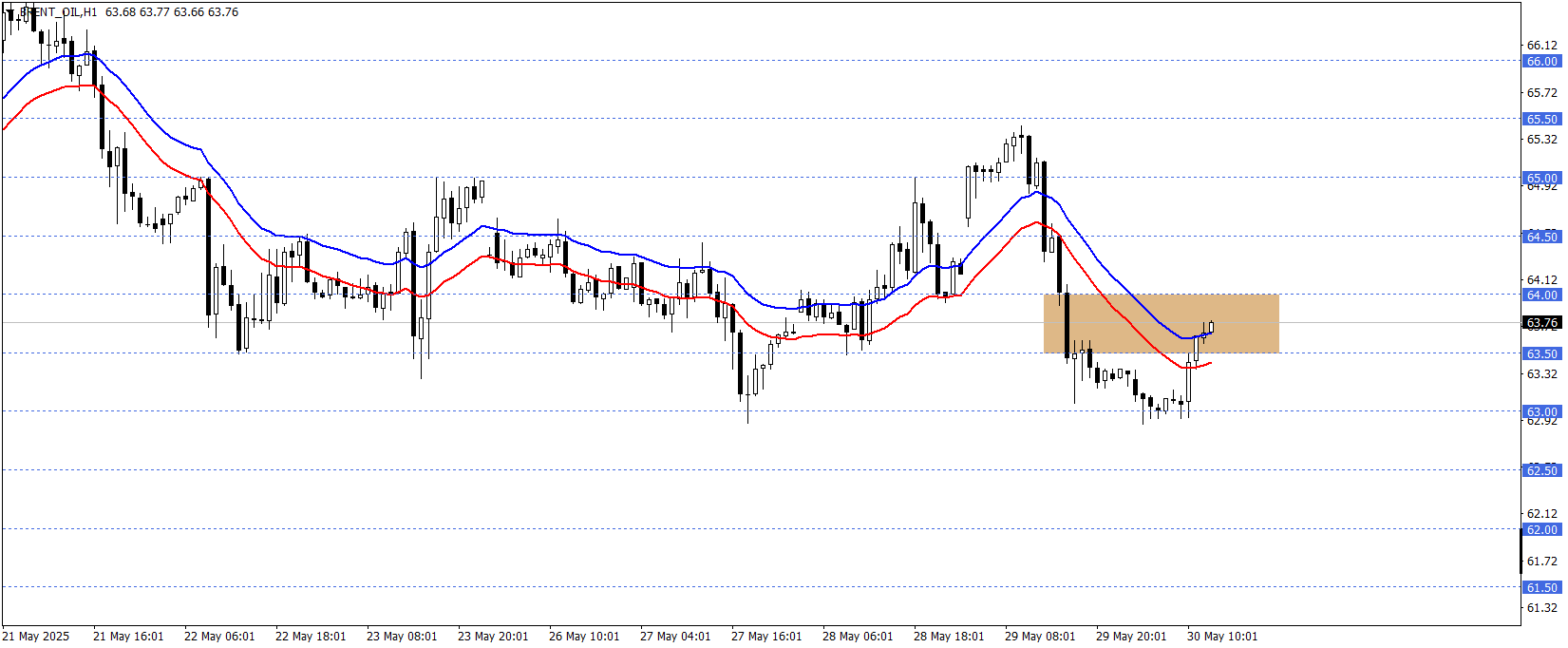The height and width of the screenshot is (648, 1568).
Task: Click the 66.12 price scale value
Action: (1541, 45)
